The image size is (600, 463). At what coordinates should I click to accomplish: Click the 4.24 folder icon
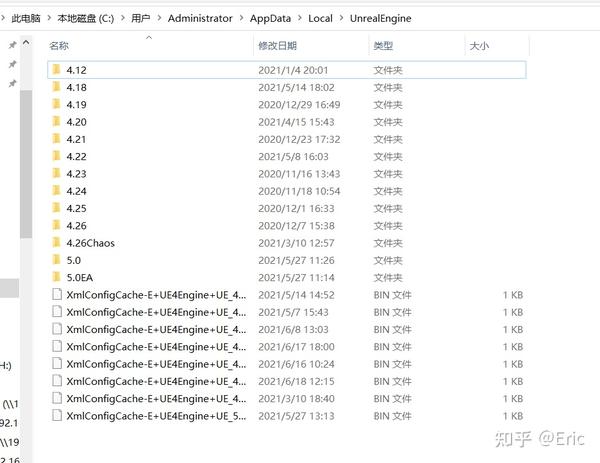pyautogui.click(x=57, y=191)
